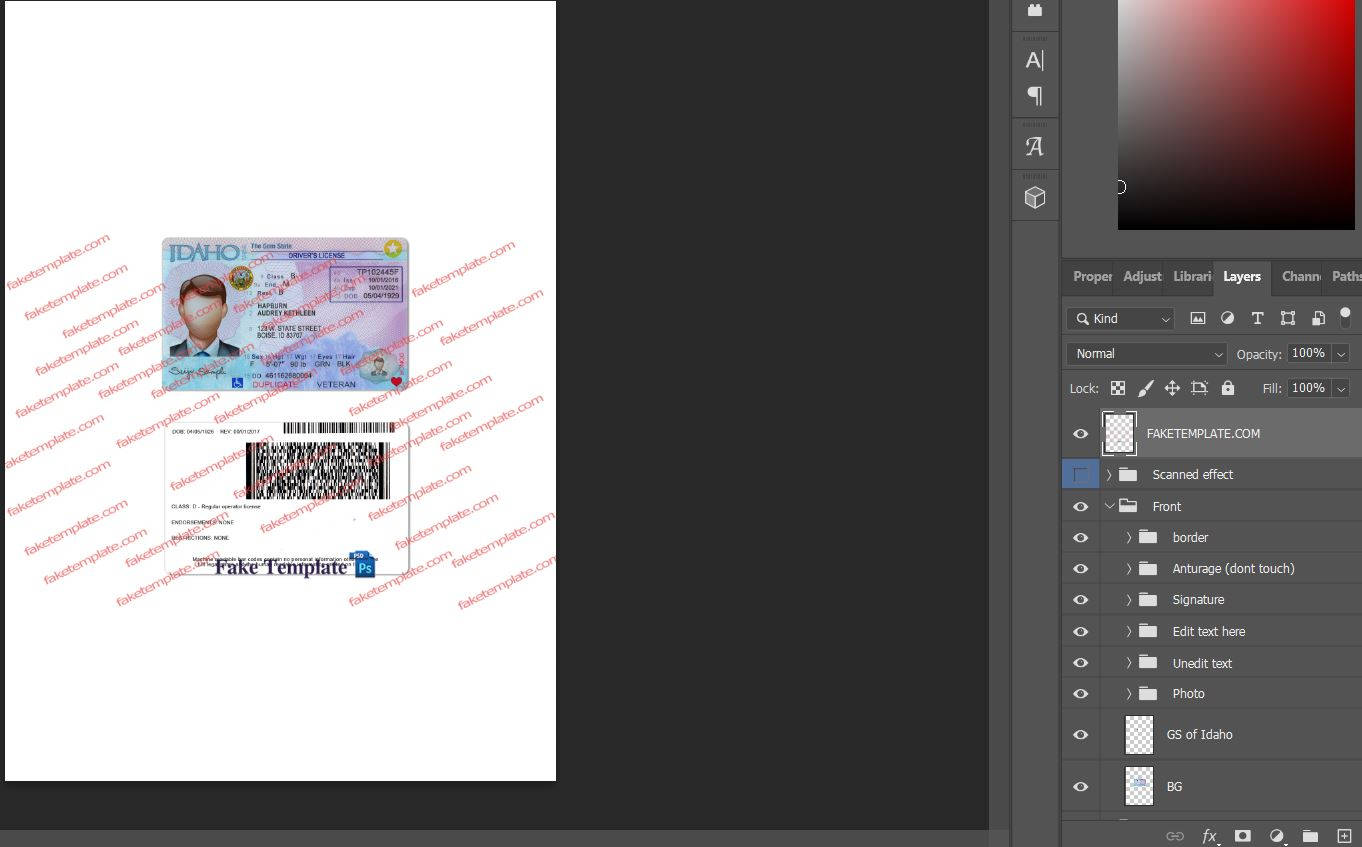The width and height of the screenshot is (1362, 847).
Task: Hide the BG layer via eye icon
Action: (1080, 787)
